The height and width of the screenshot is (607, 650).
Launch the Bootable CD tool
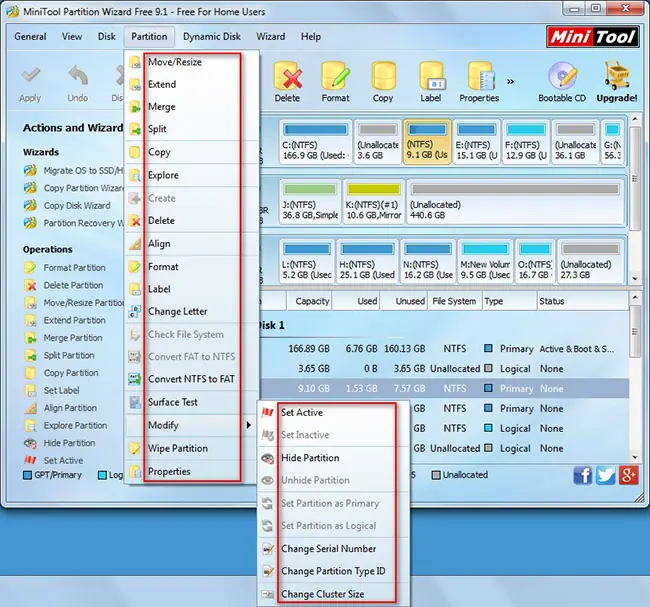[x=562, y=76]
